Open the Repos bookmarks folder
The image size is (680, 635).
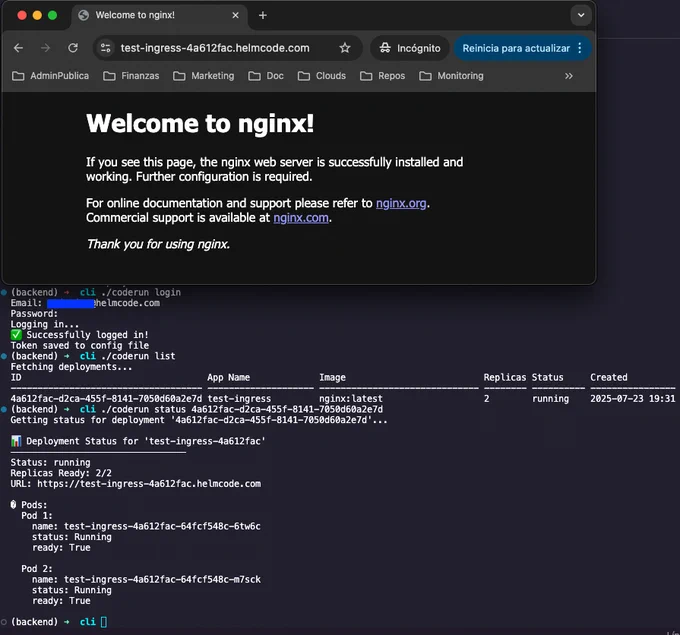382,76
